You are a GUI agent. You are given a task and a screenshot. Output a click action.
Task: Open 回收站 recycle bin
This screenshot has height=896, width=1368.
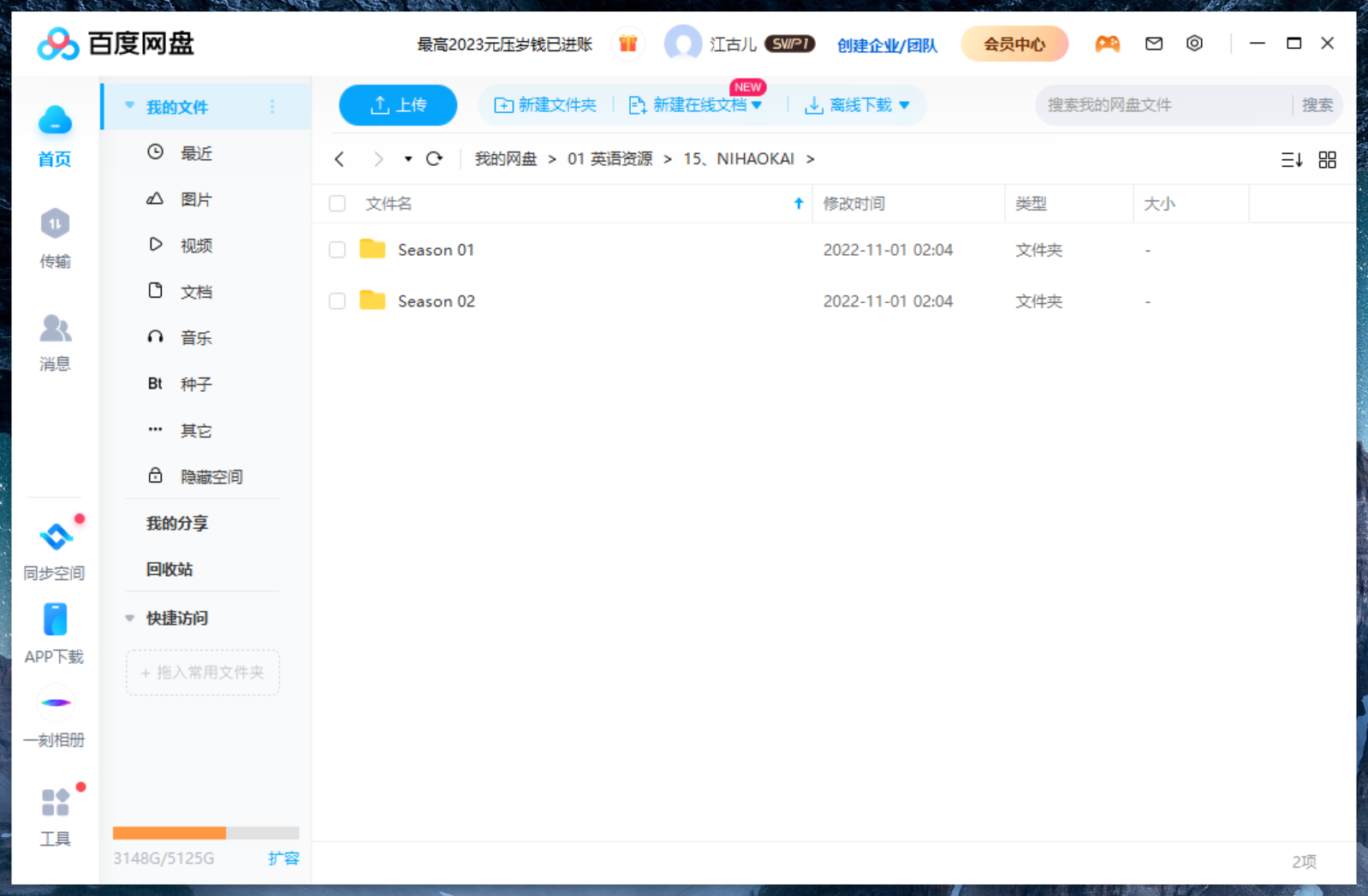170,569
